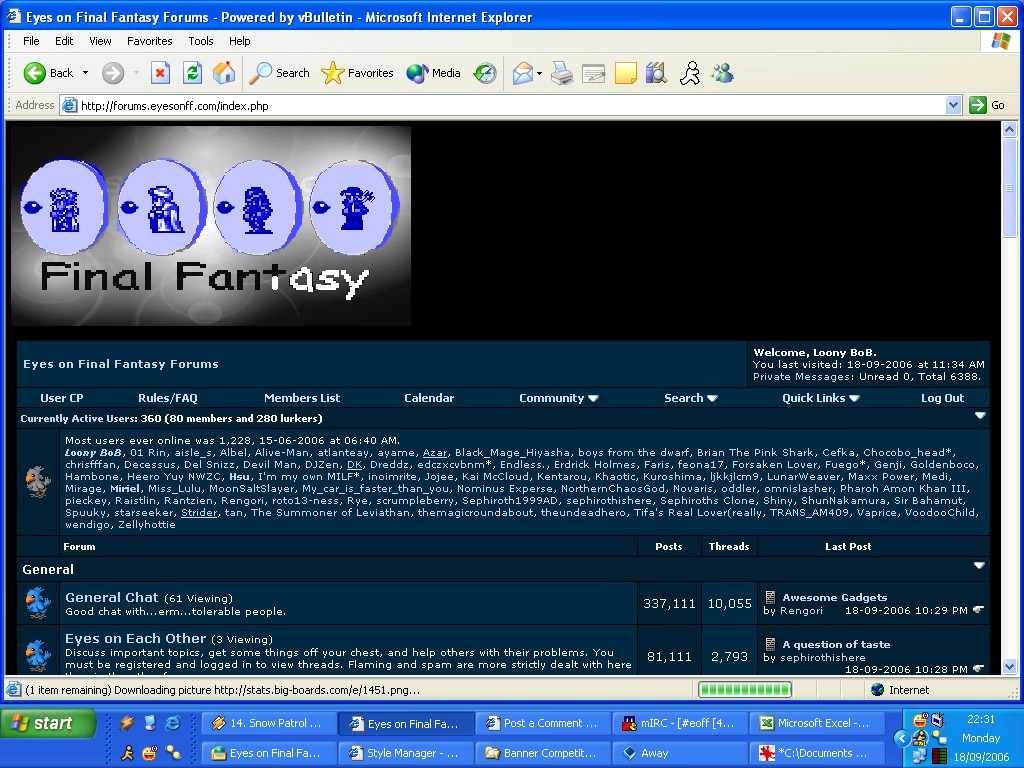
Task: Stop loading with the red X icon
Action: pos(160,73)
